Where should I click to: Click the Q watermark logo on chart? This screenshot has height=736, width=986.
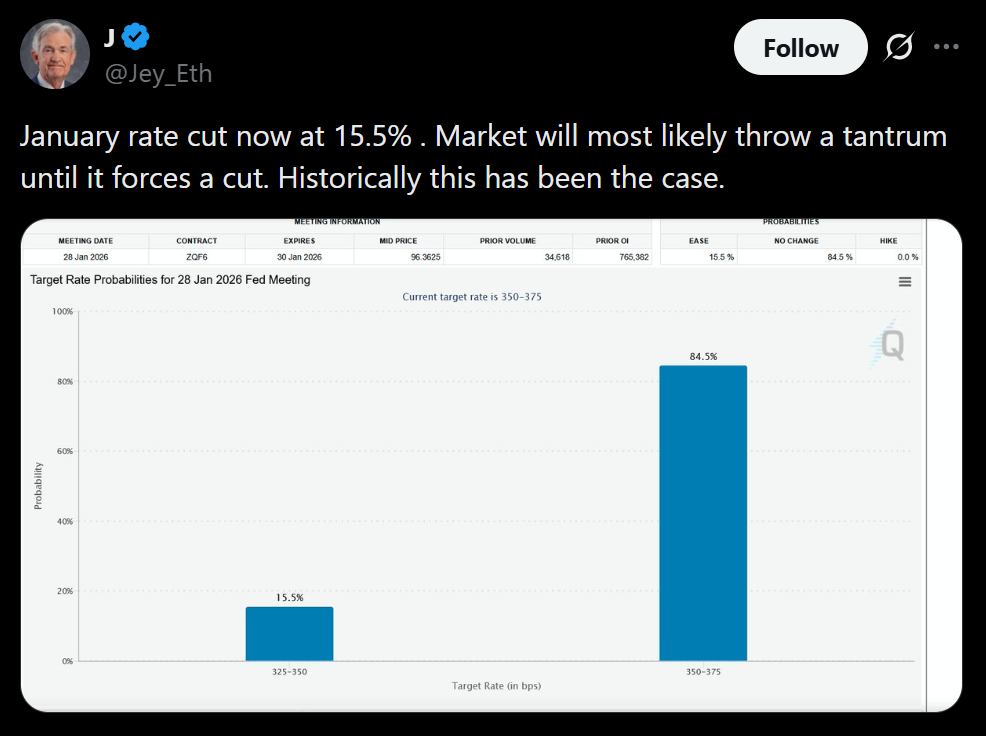point(889,345)
